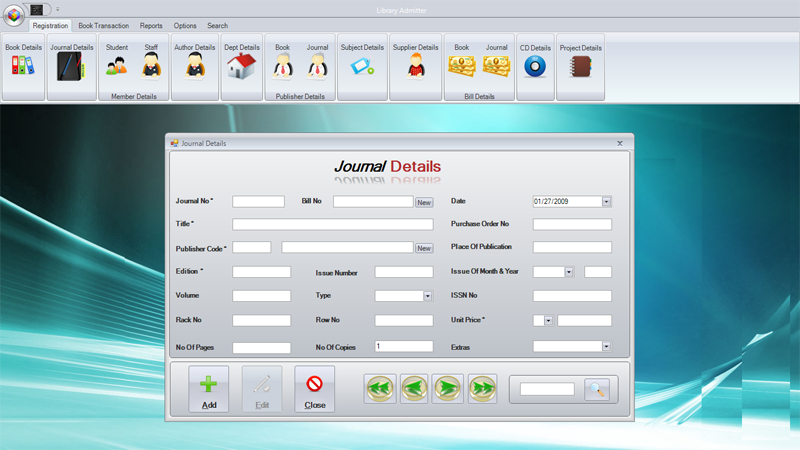Image resolution: width=800 pixels, height=450 pixels.
Task: Click the magnifier search button
Action: [596, 389]
